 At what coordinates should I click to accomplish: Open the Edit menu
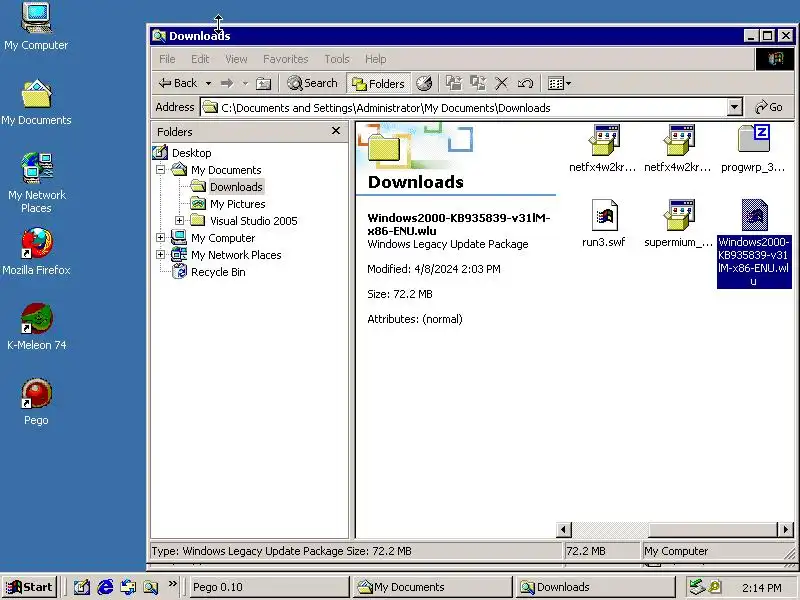pyautogui.click(x=200, y=59)
